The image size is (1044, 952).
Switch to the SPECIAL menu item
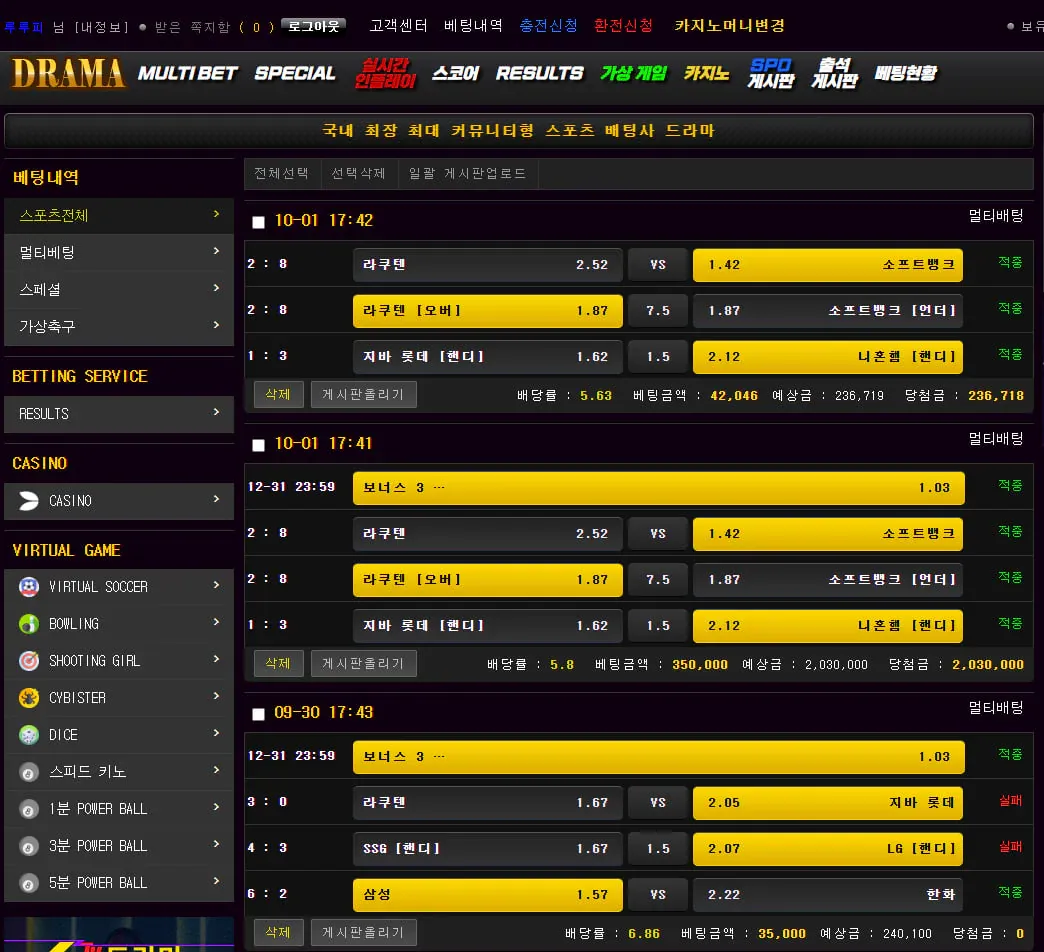pos(295,73)
